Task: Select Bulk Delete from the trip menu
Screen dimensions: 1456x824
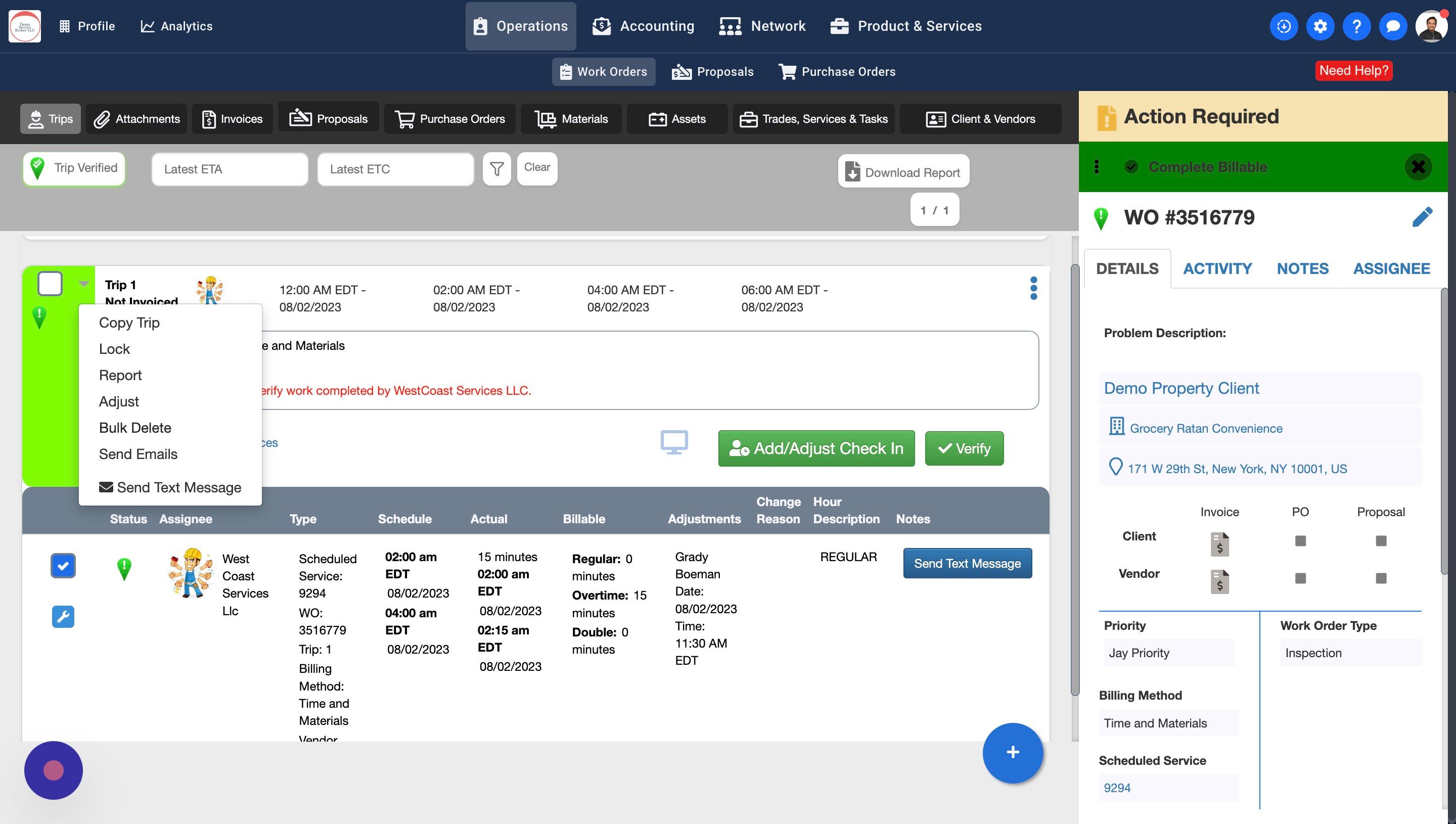Action: click(134, 428)
